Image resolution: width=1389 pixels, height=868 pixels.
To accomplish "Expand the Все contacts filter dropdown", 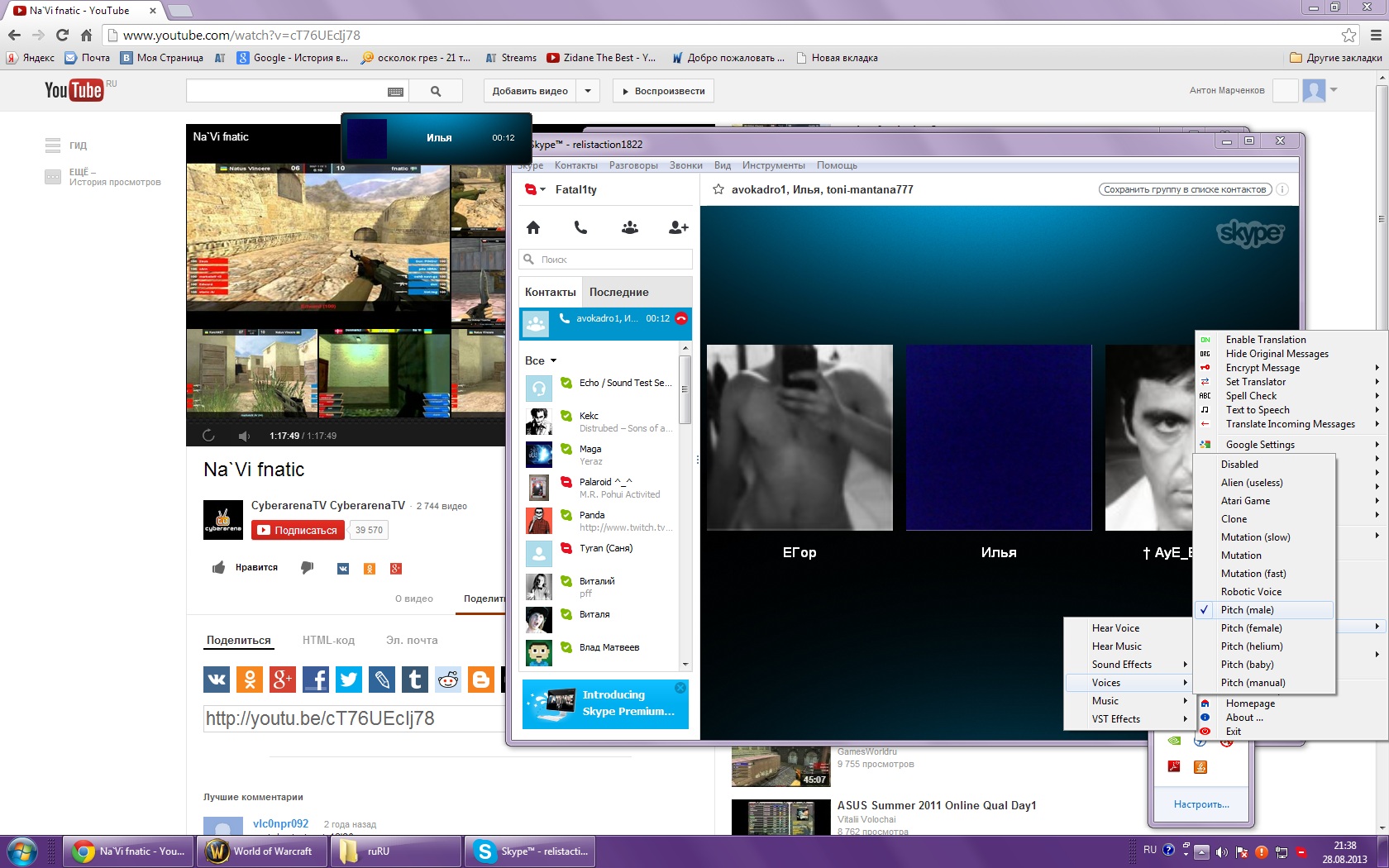I will [x=553, y=360].
